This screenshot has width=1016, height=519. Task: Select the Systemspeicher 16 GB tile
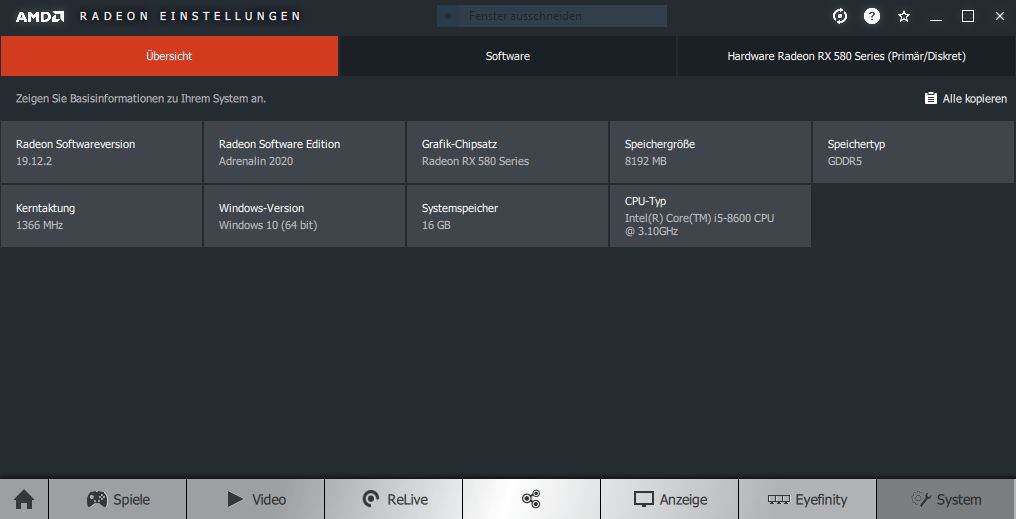[507, 216]
